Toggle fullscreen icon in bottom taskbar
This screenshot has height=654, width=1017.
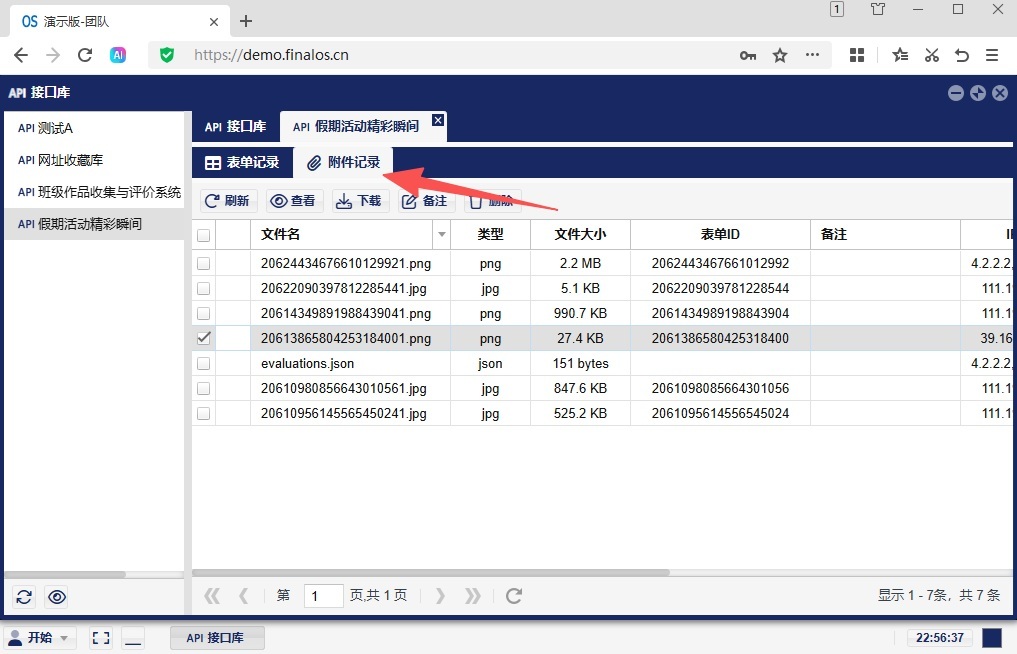click(101, 638)
